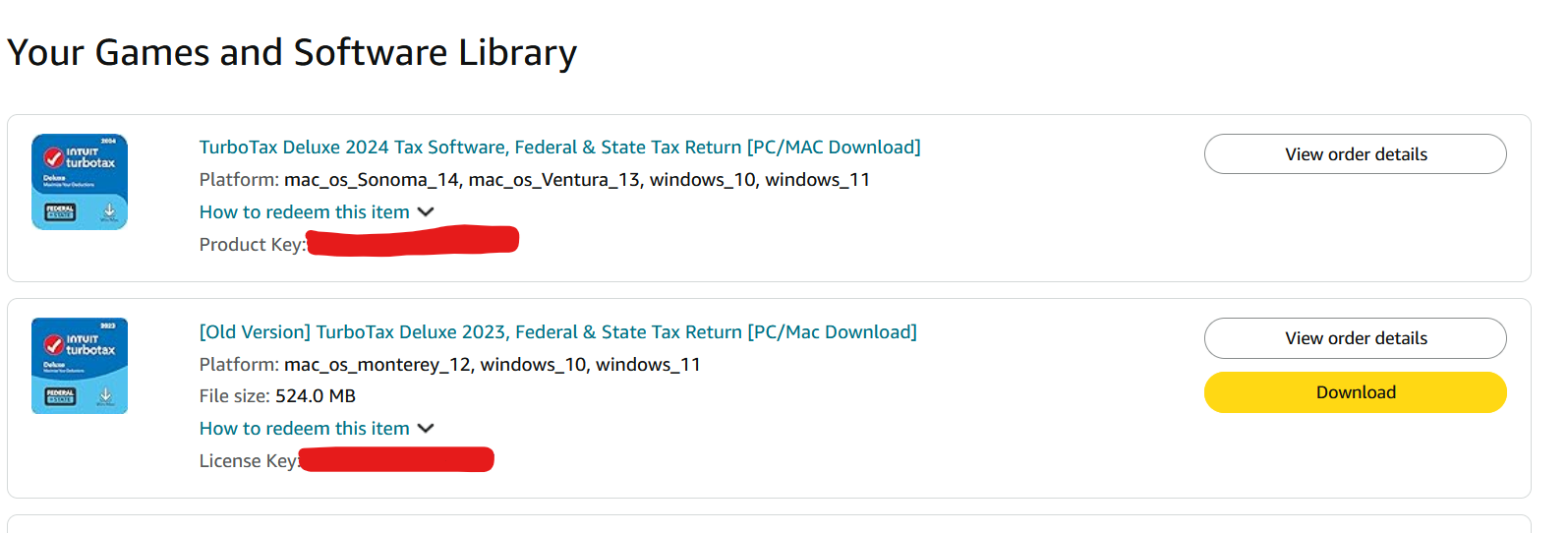Click the red checkmark logo on TurboTax 2024 image
This screenshot has height=533, width=1568.
click(x=54, y=157)
